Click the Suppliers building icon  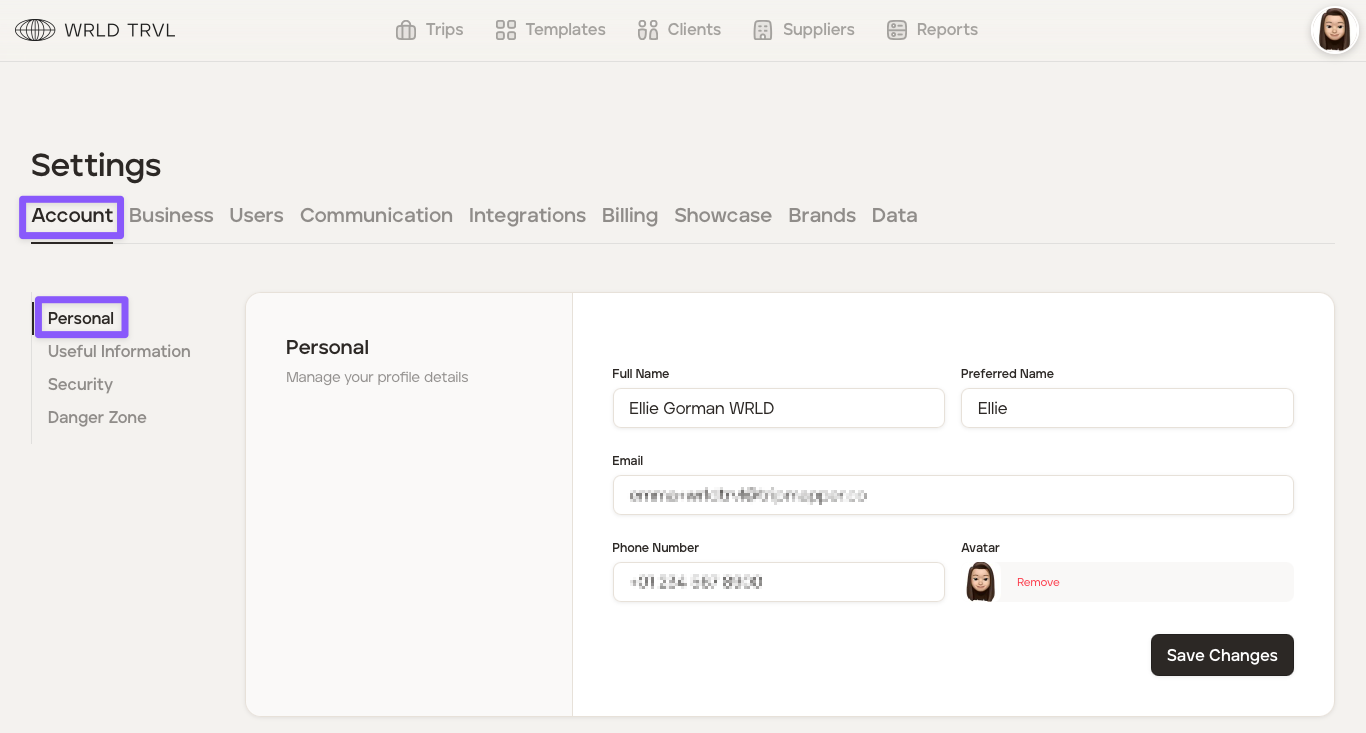point(763,30)
